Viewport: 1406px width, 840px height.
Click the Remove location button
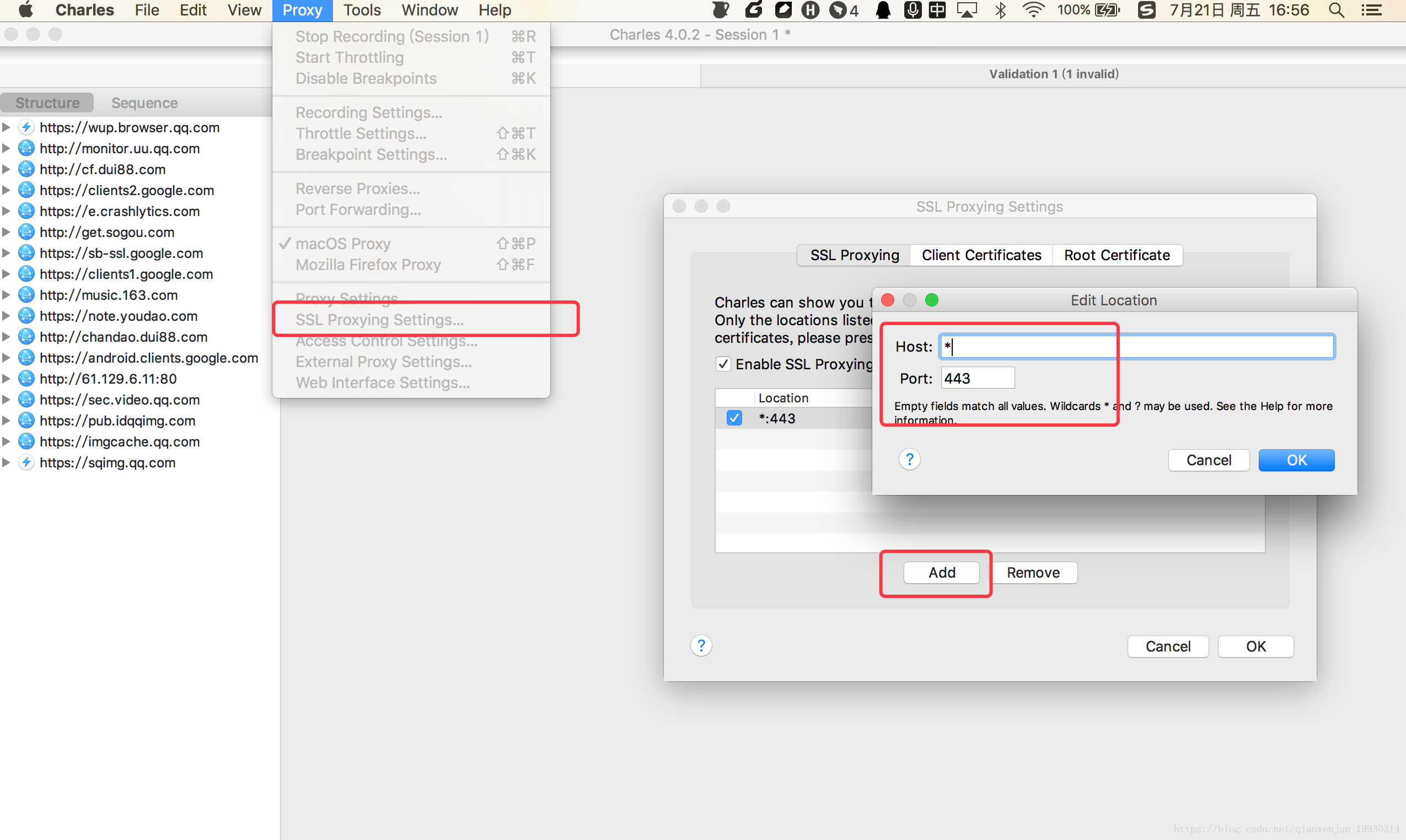pos(1033,572)
